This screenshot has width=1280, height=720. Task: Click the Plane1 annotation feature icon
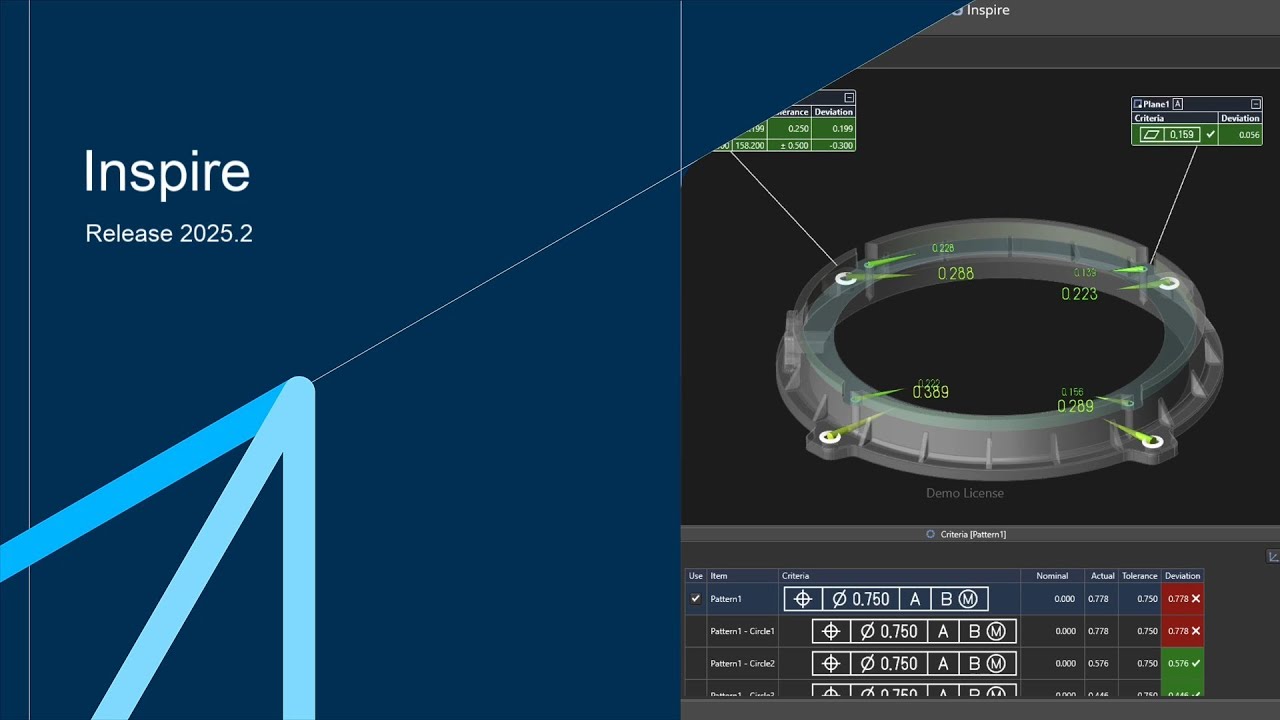[1138, 104]
